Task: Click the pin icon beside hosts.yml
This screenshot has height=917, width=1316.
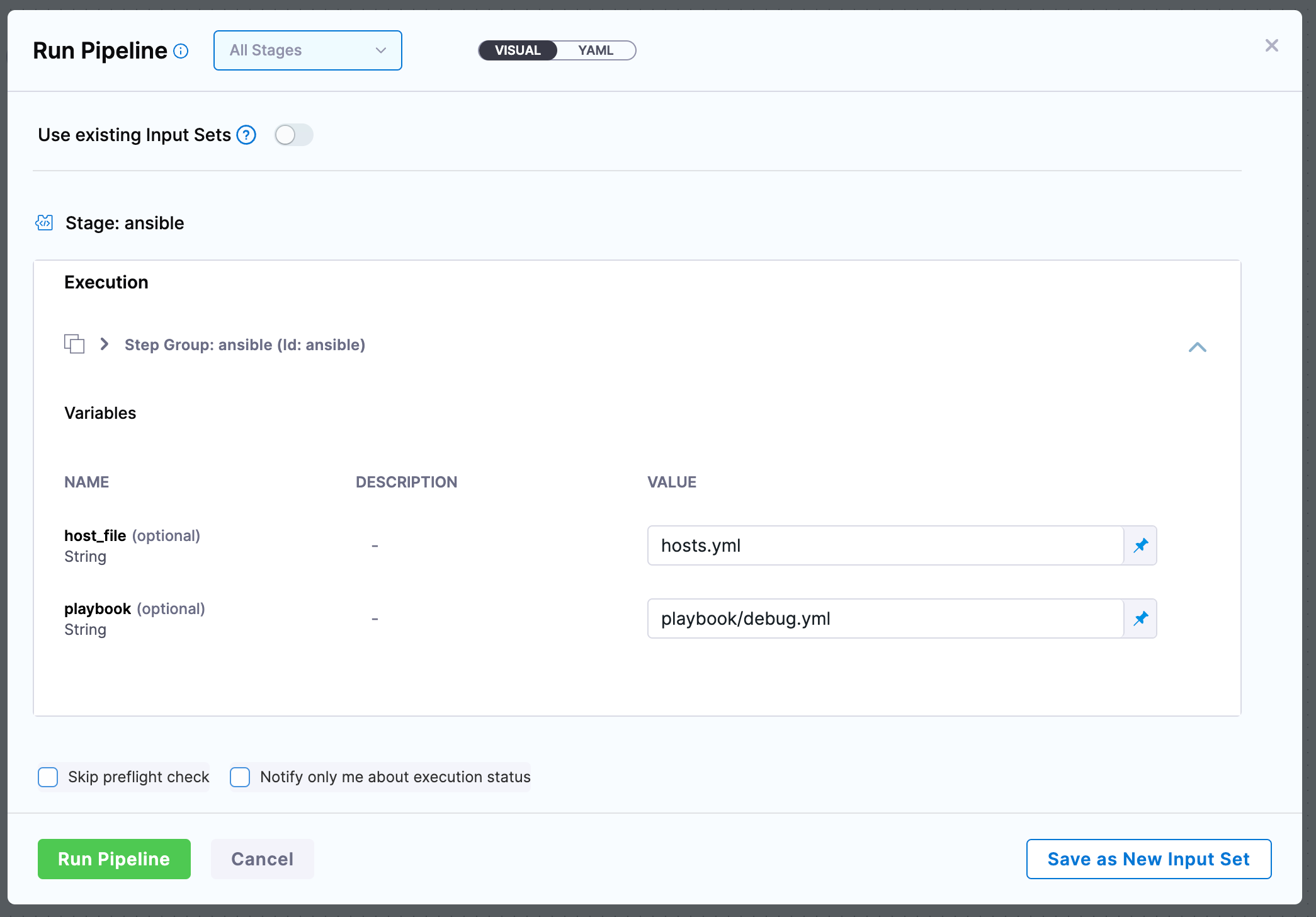Action: [1140, 545]
